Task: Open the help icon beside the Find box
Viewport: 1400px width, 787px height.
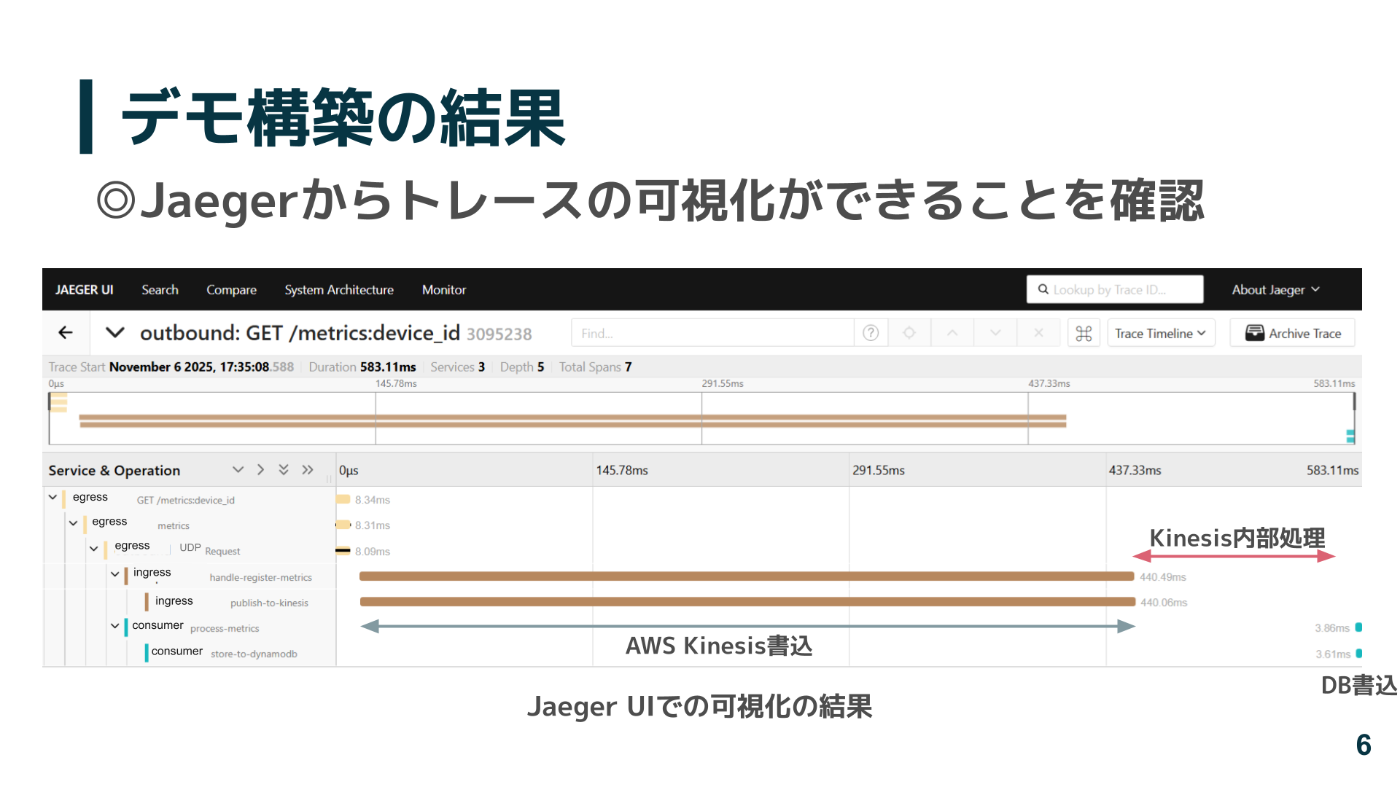Action: pos(870,332)
